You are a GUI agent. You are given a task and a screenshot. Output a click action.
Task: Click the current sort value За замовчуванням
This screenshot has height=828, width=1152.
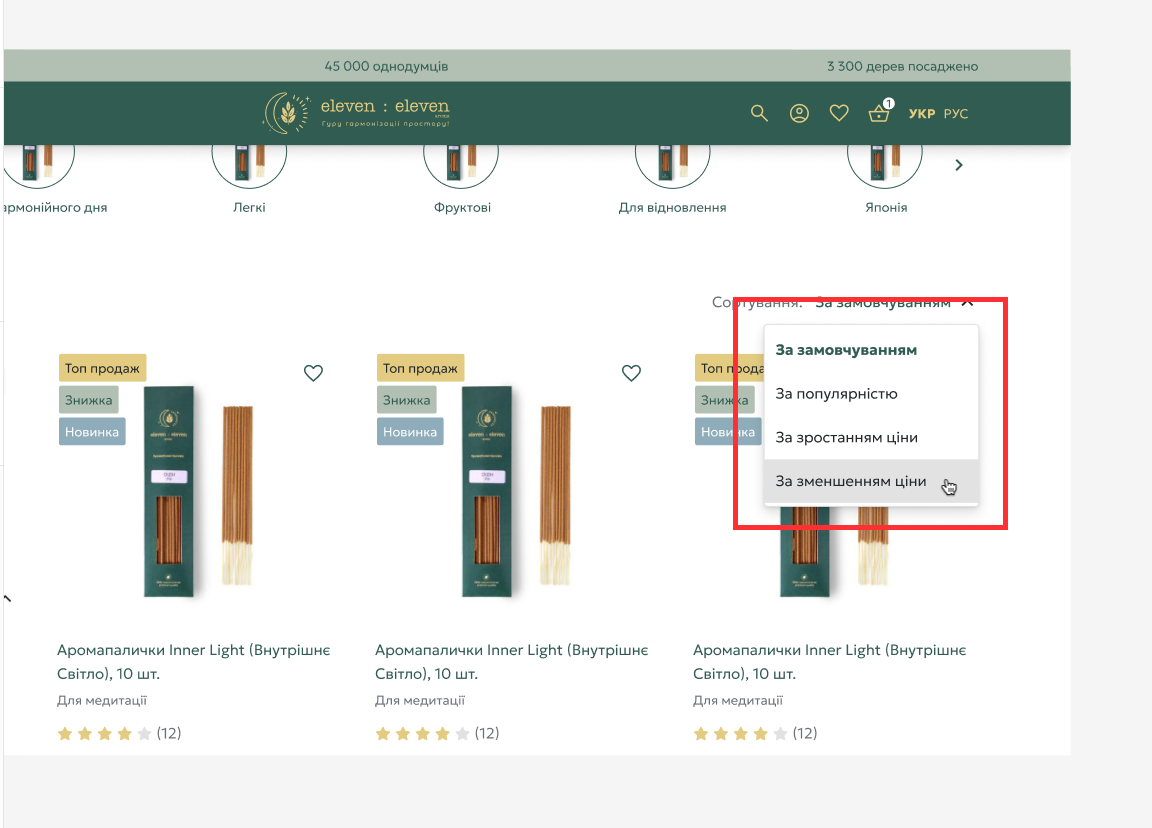click(883, 302)
